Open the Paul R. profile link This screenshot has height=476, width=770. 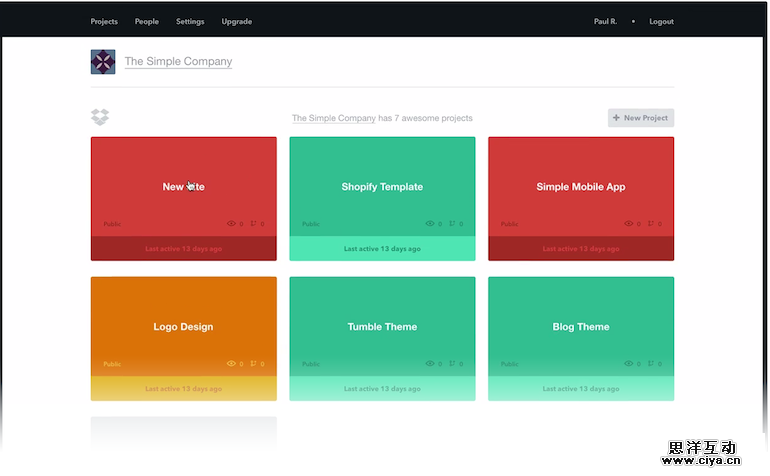606,21
